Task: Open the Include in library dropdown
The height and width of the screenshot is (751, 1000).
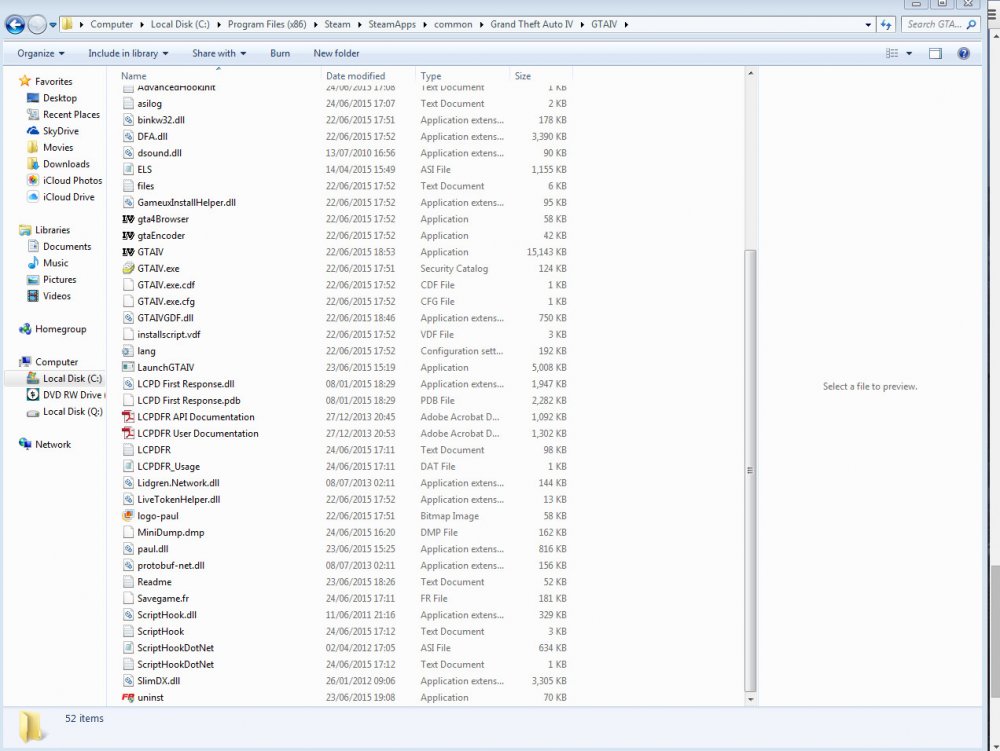Action: [x=128, y=54]
